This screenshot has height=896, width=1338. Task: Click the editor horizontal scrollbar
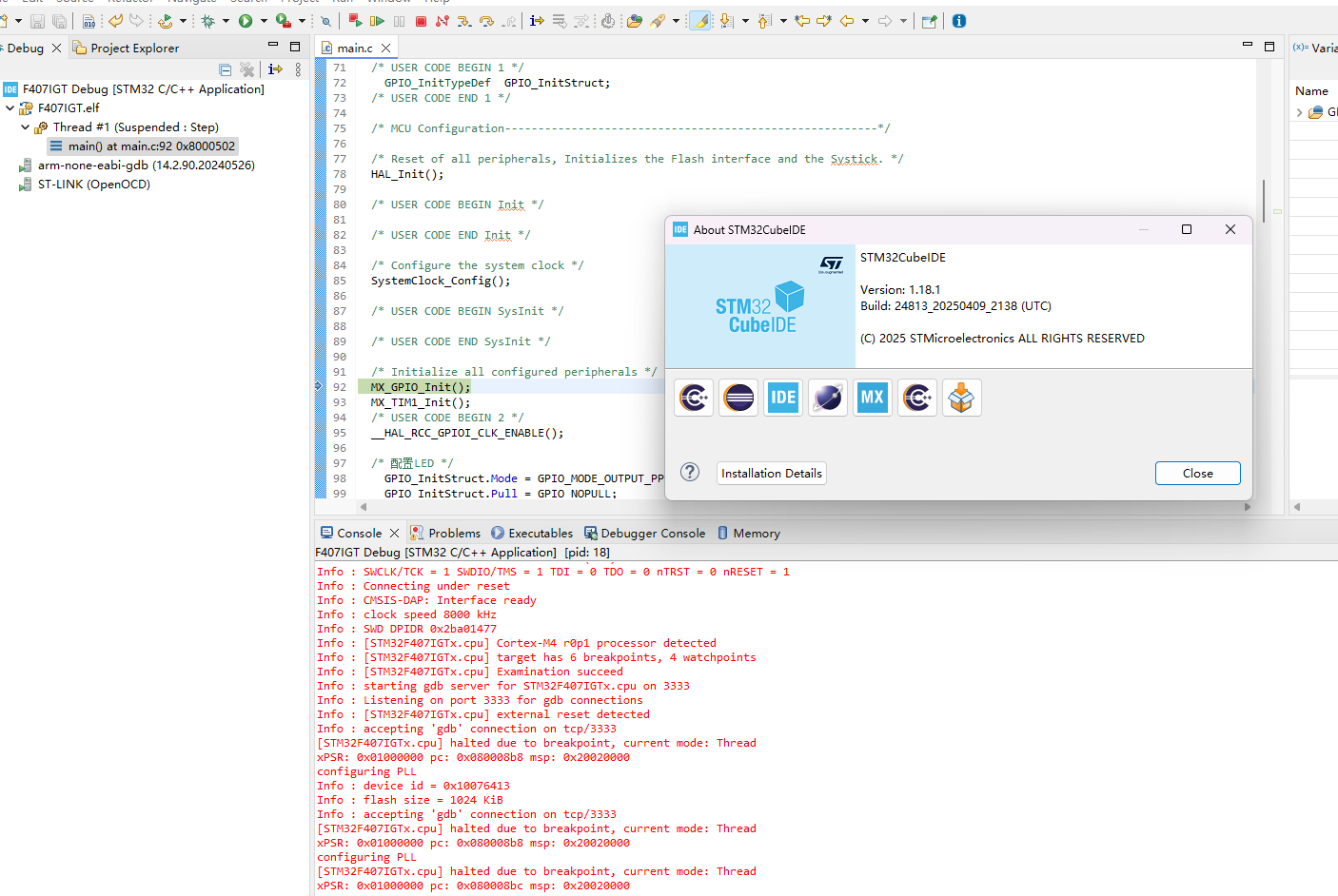click(x=805, y=507)
